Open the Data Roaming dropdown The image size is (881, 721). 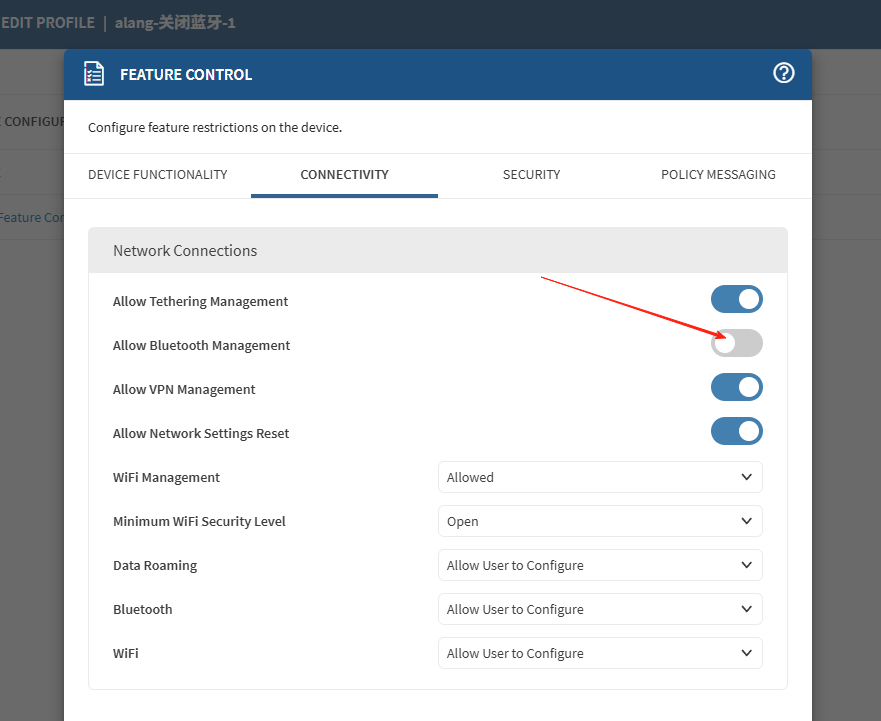(x=600, y=565)
